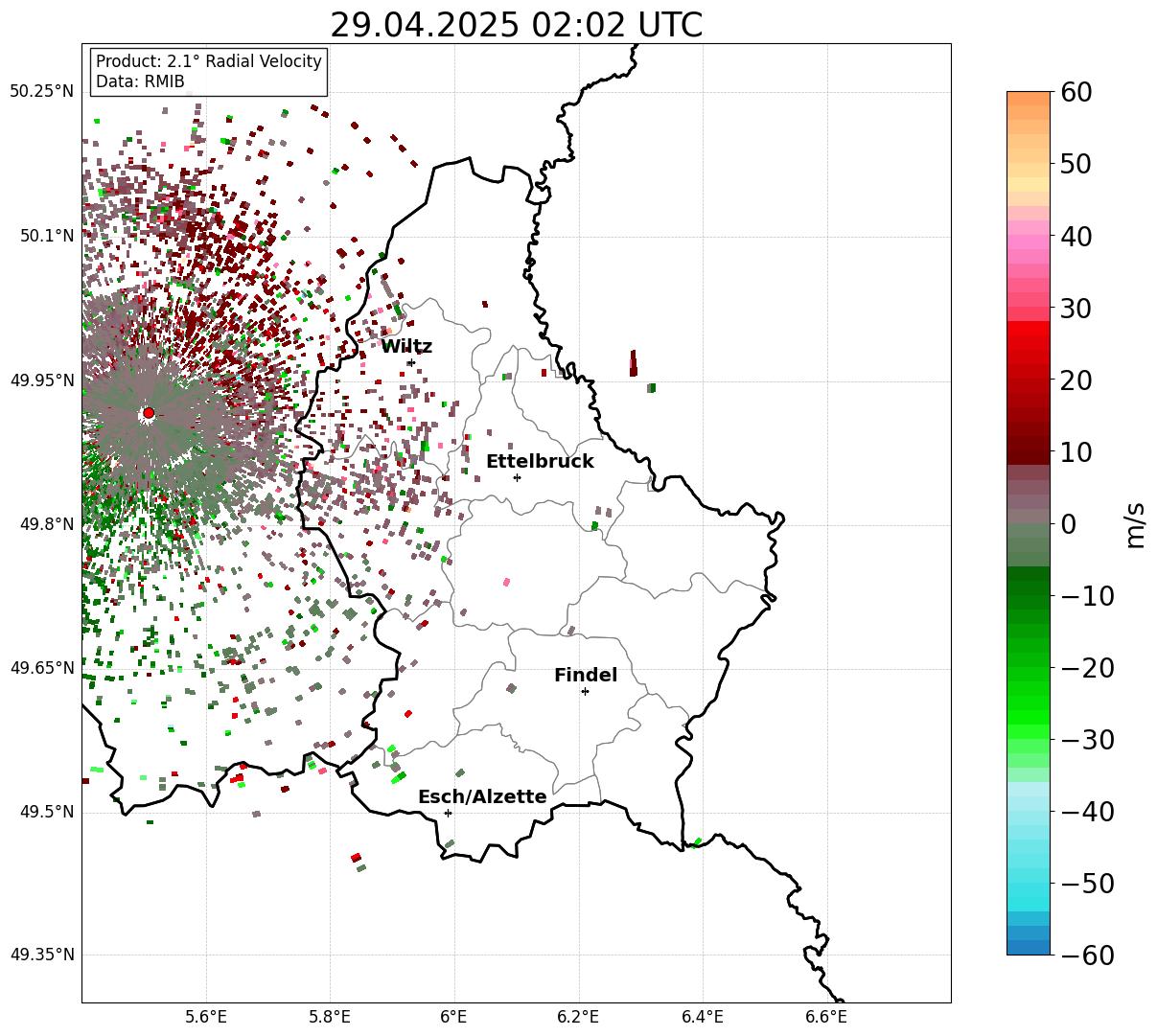This screenshot has width=1157, height=1036.
Task: Click the −40 colorbar tick label
Action: pyautogui.click(x=1088, y=812)
